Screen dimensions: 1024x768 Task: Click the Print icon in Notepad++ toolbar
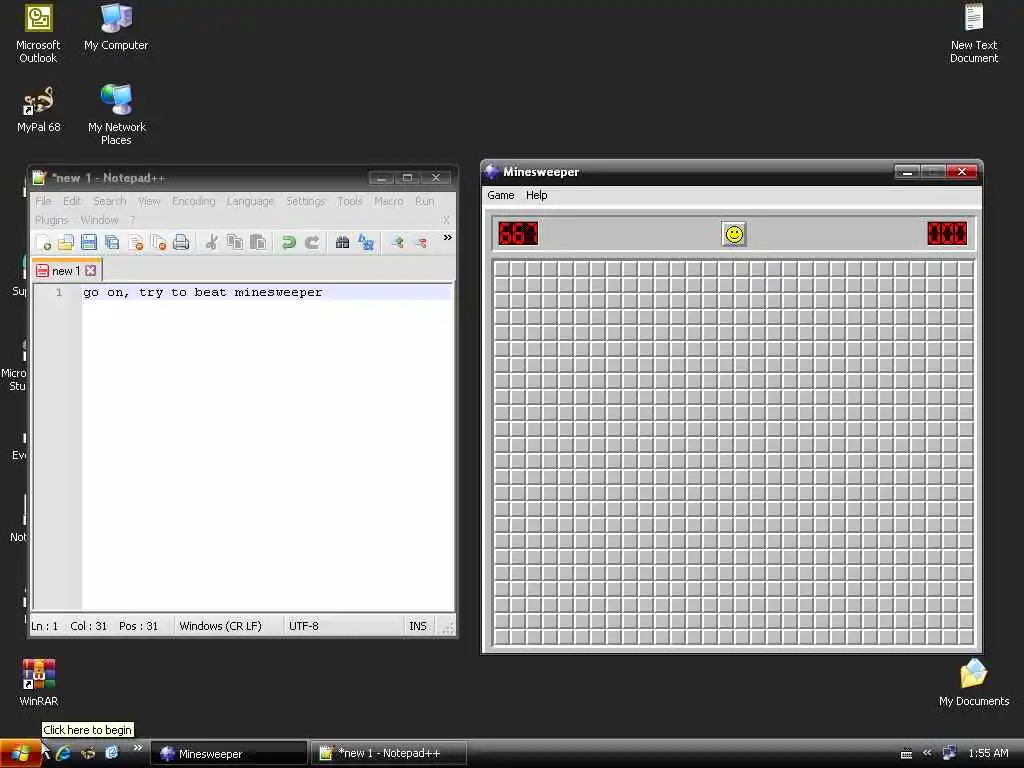(x=181, y=242)
